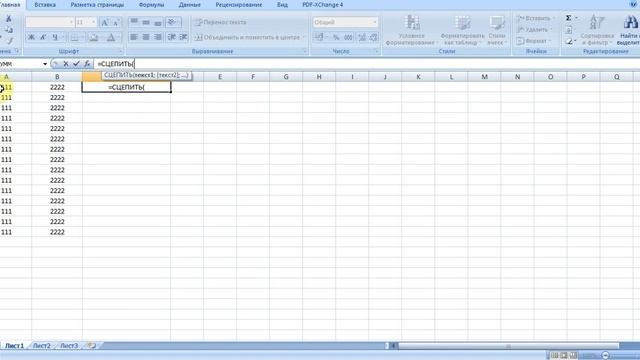Open Форматировать как таблицу gallery
This screenshot has height=360, width=640.
(x=462, y=30)
